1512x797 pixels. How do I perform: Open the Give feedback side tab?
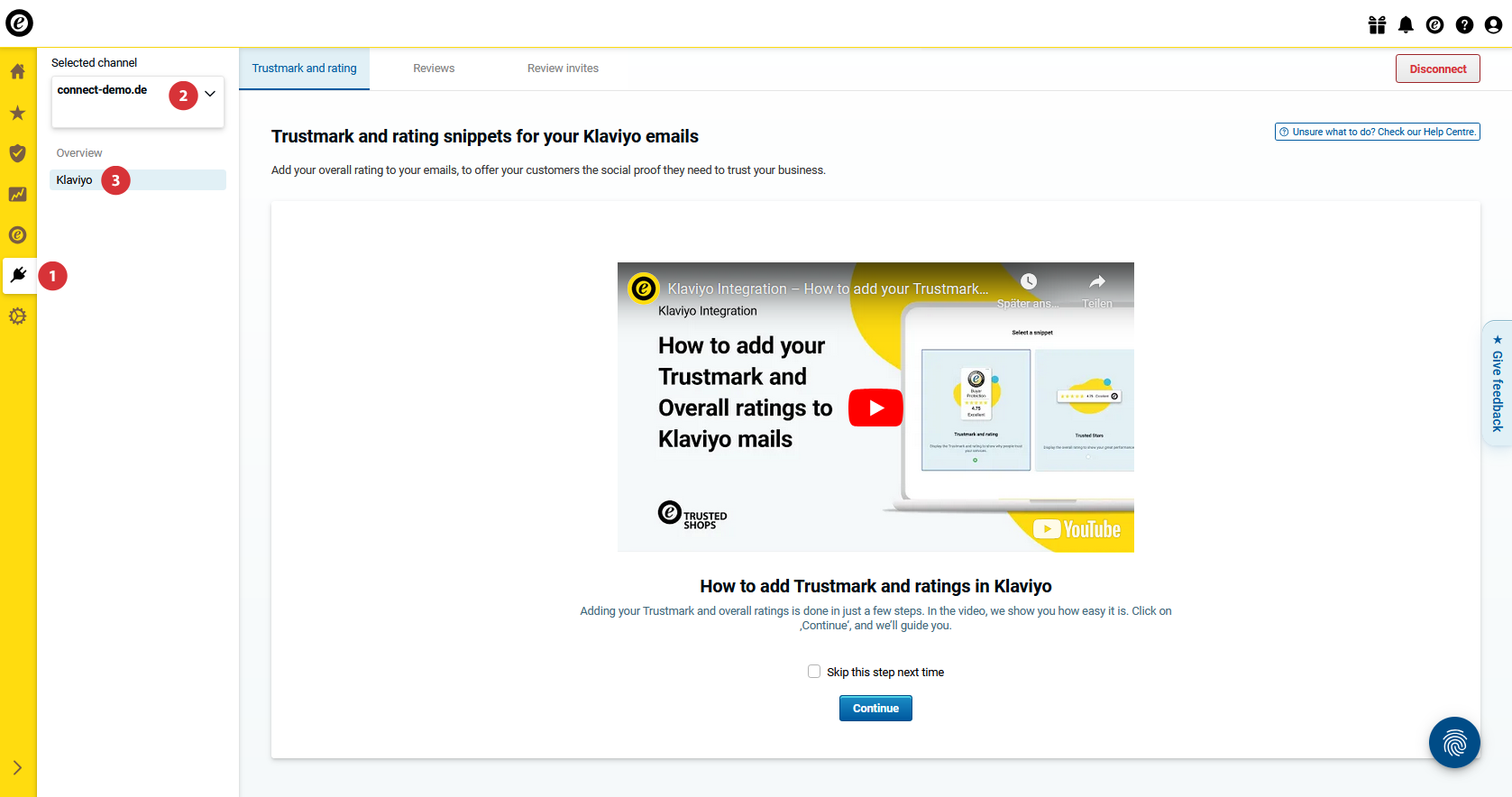[1497, 383]
